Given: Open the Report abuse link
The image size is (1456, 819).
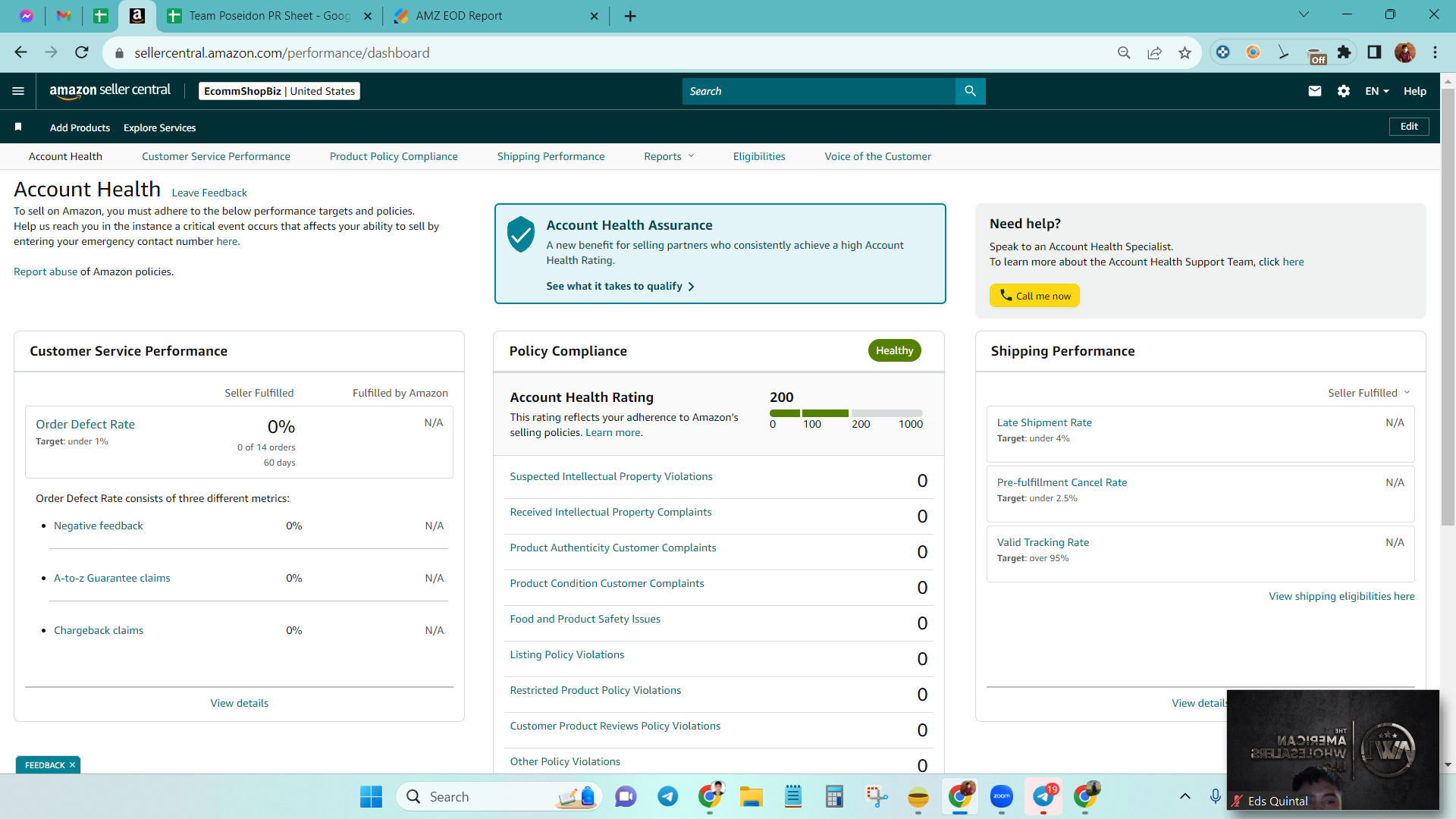Looking at the screenshot, I should [x=45, y=271].
